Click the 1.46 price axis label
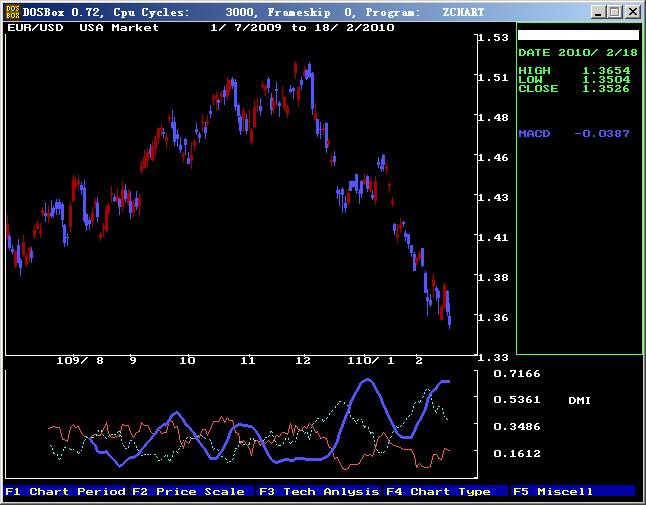The height and width of the screenshot is (505, 646). [x=493, y=157]
